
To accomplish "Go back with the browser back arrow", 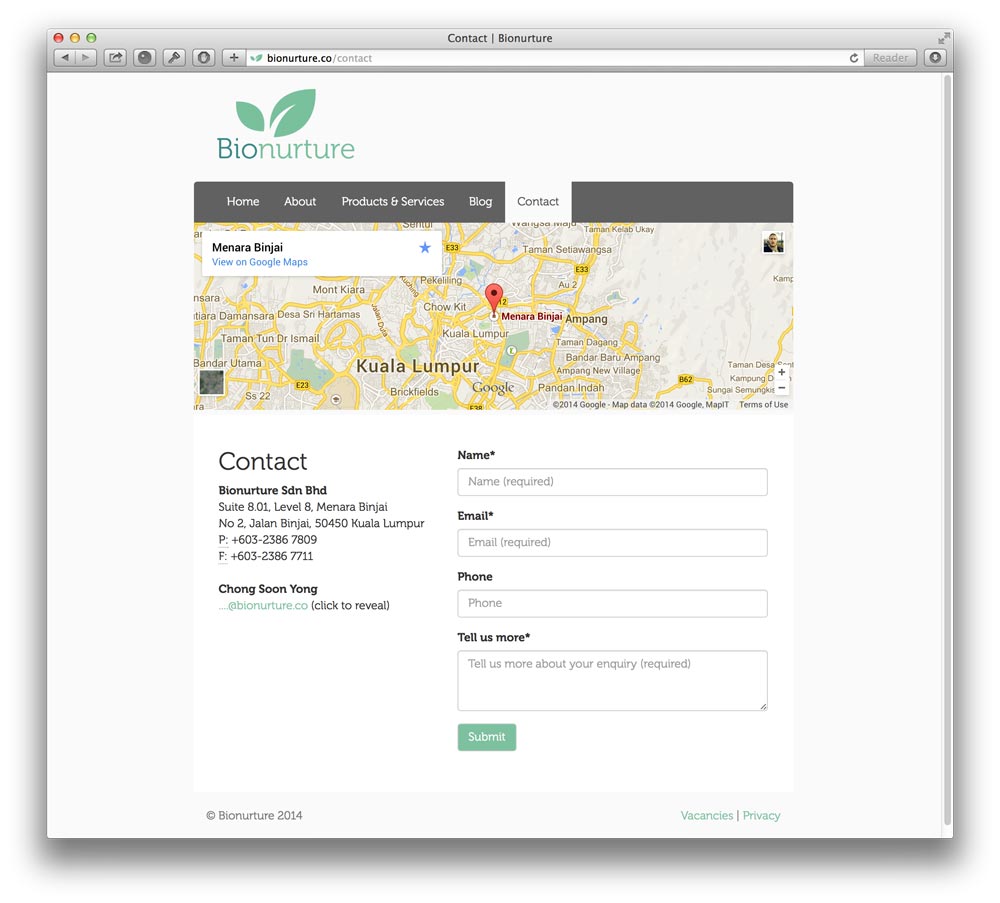I will [x=65, y=58].
